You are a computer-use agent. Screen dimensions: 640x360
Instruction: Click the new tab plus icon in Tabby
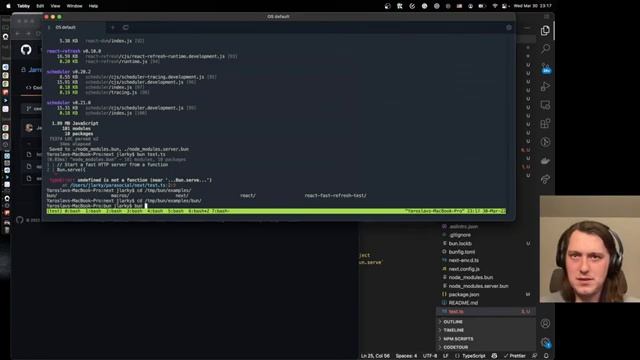click(x=113, y=27)
